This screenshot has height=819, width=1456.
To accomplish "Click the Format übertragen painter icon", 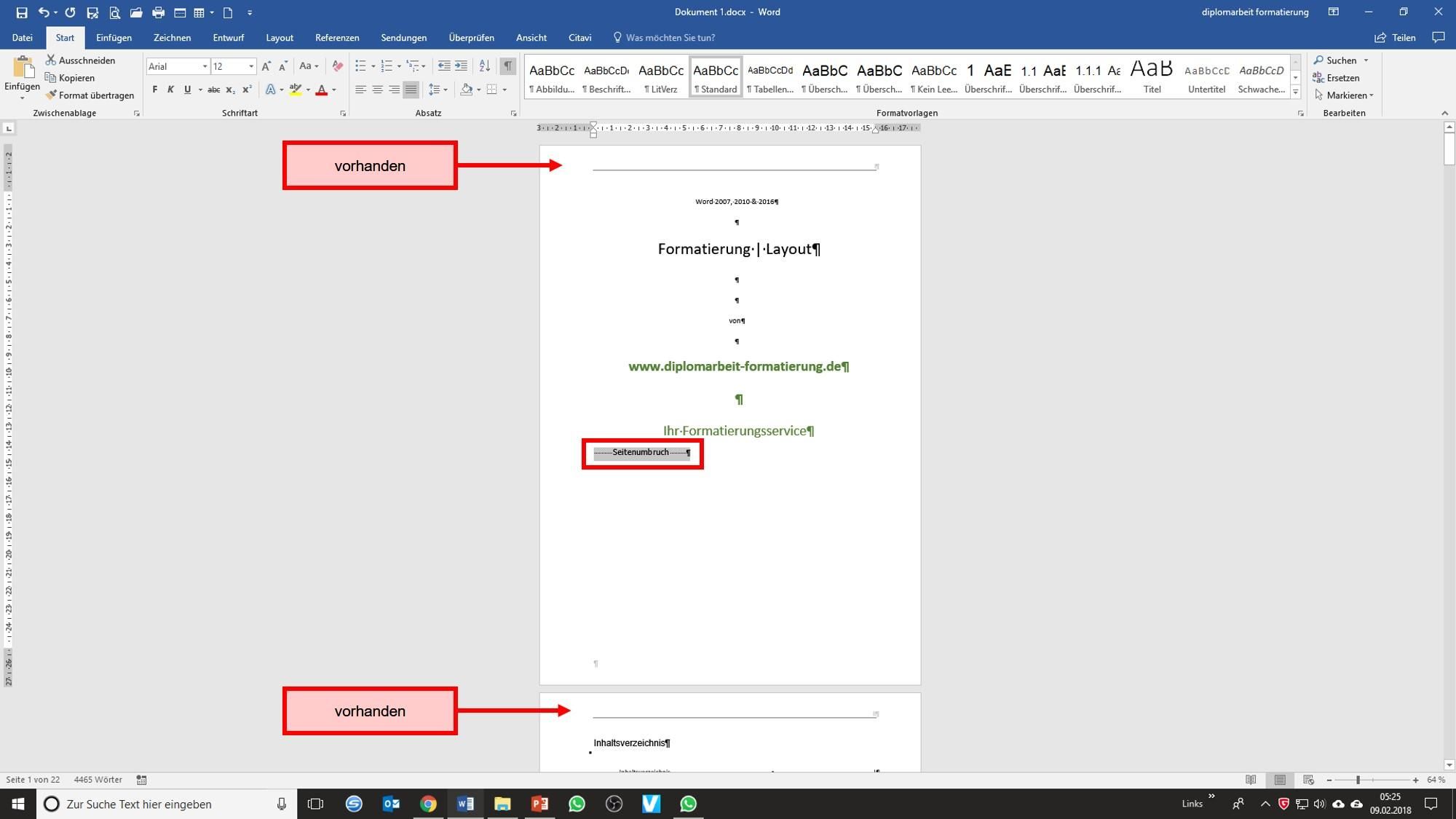I will pos(51,95).
